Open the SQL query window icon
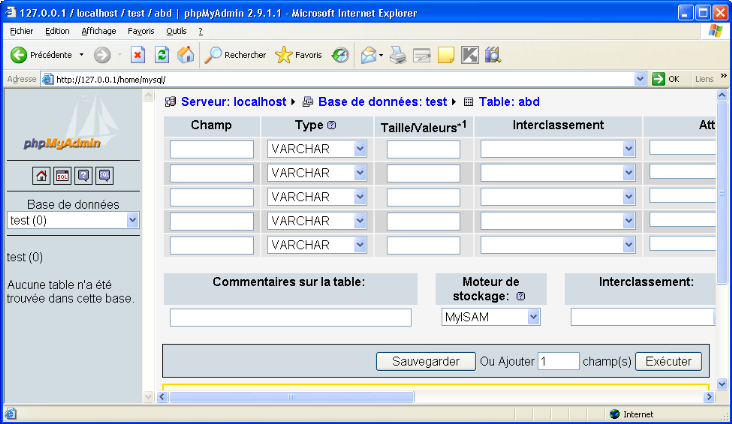The width and height of the screenshot is (732, 424). (x=62, y=176)
